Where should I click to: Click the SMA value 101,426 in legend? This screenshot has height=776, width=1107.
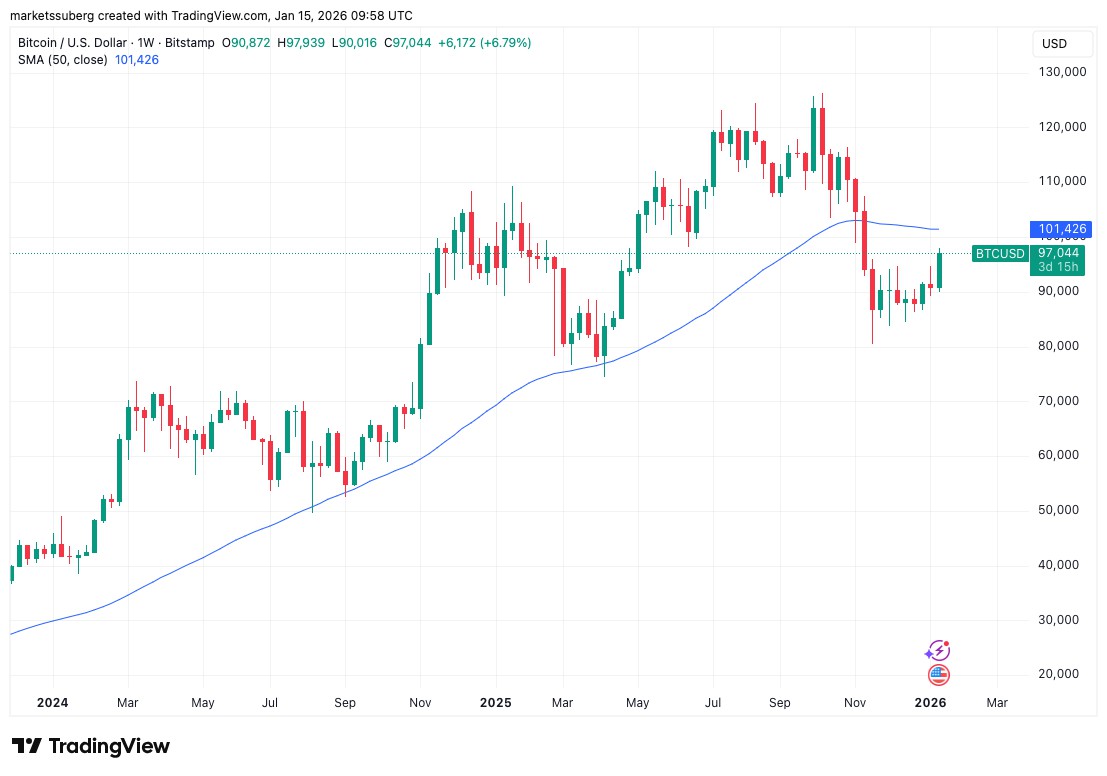click(x=137, y=60)
